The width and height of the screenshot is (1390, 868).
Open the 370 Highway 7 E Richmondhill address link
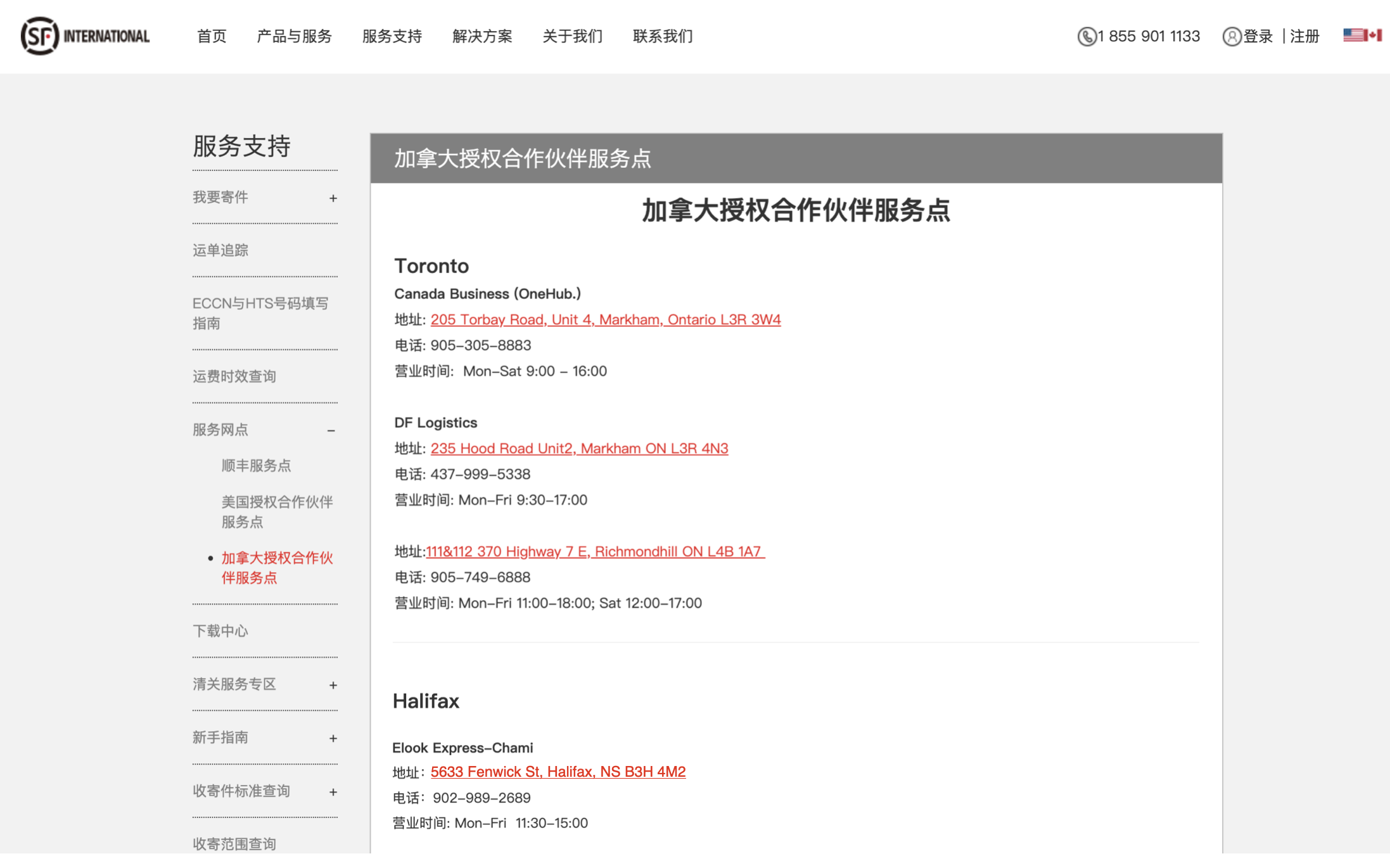coord(596,552)
